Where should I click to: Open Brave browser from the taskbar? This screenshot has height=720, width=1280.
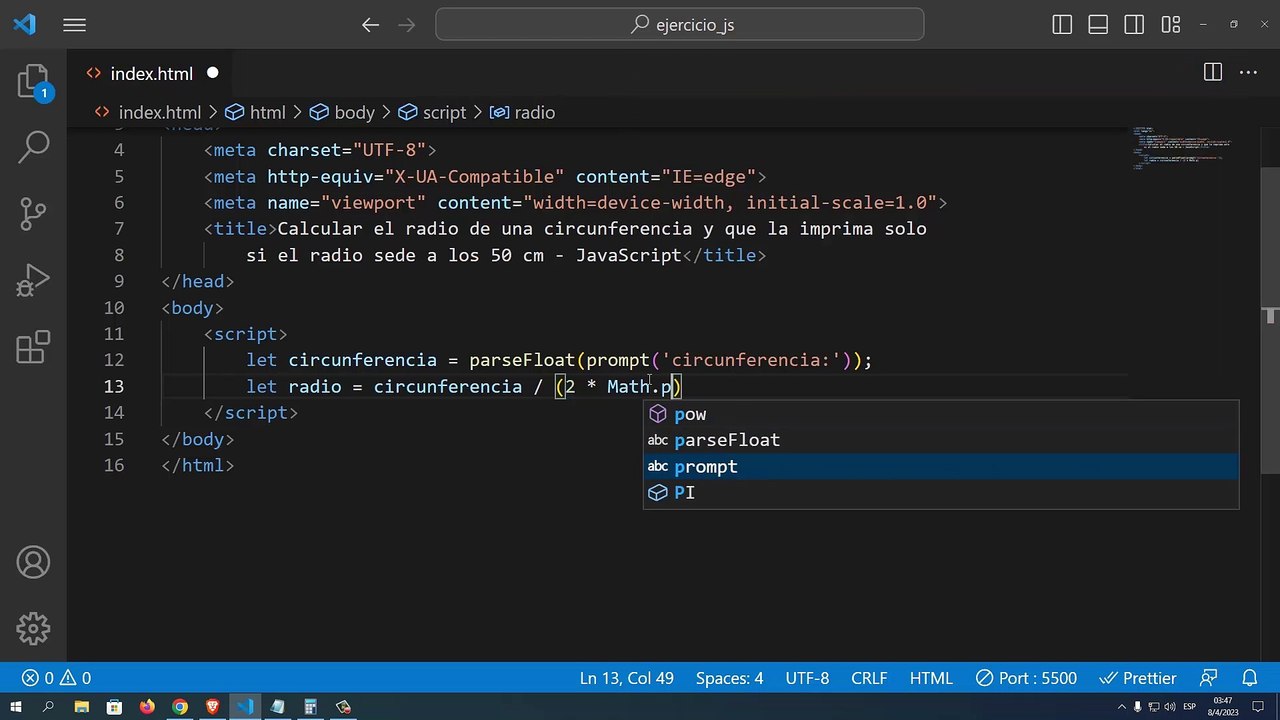[x=212, y=707]
